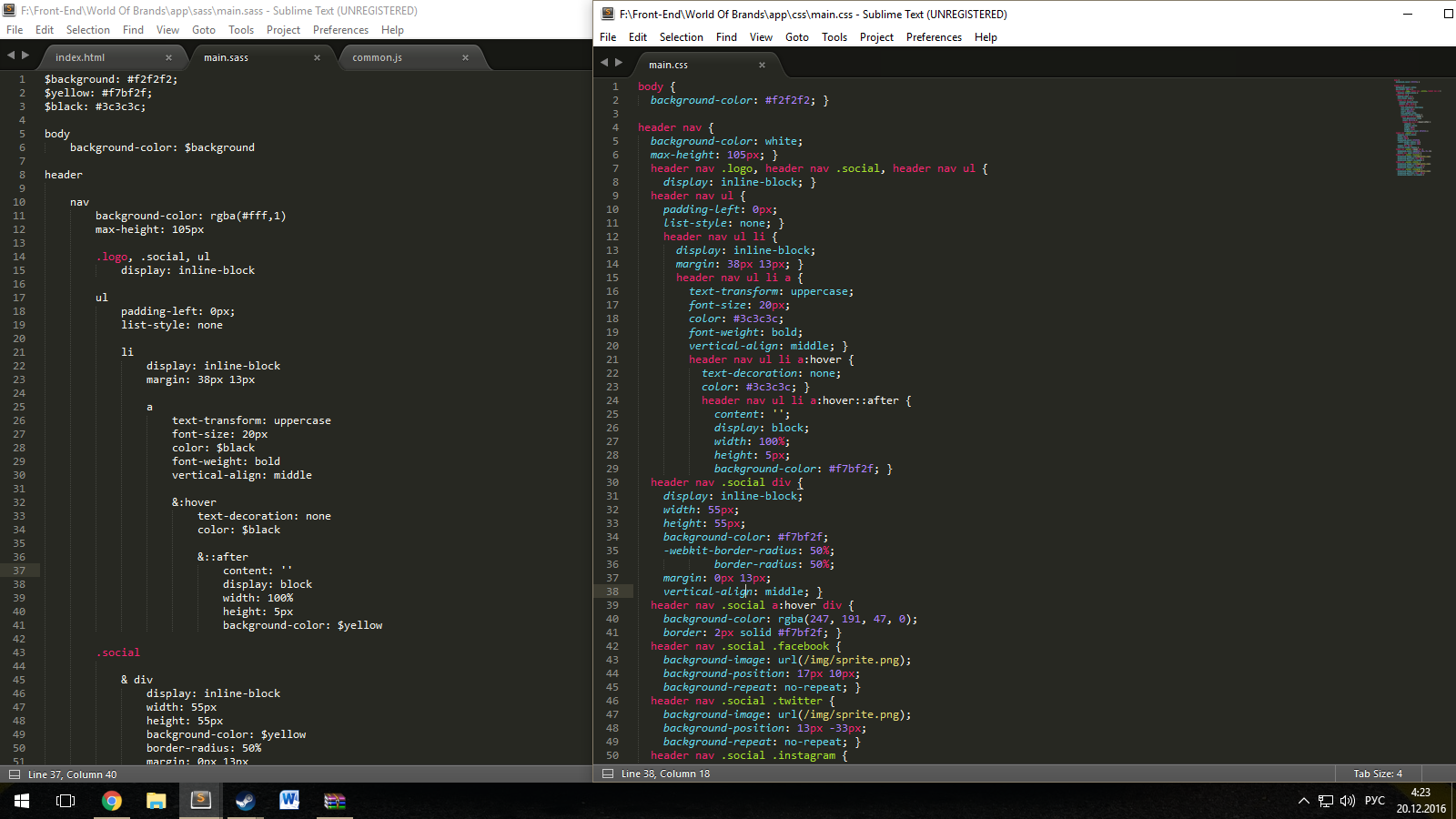Open Microsoft Word from taskbar
The width and height of the screenshot is (1456, 819).
click(290, 801)
